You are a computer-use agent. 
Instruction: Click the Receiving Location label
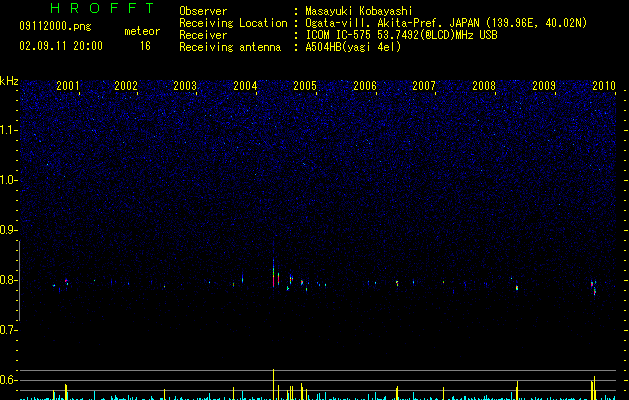[x=233, y=23]
